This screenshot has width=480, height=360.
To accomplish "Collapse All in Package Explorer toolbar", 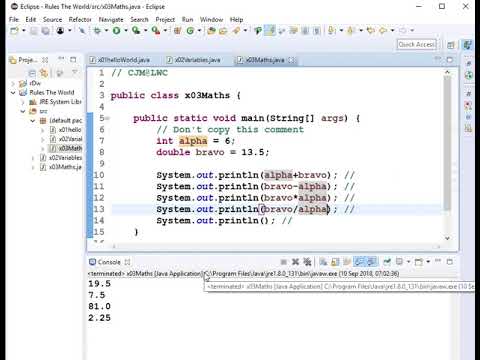I will click(x=32, y=73).
